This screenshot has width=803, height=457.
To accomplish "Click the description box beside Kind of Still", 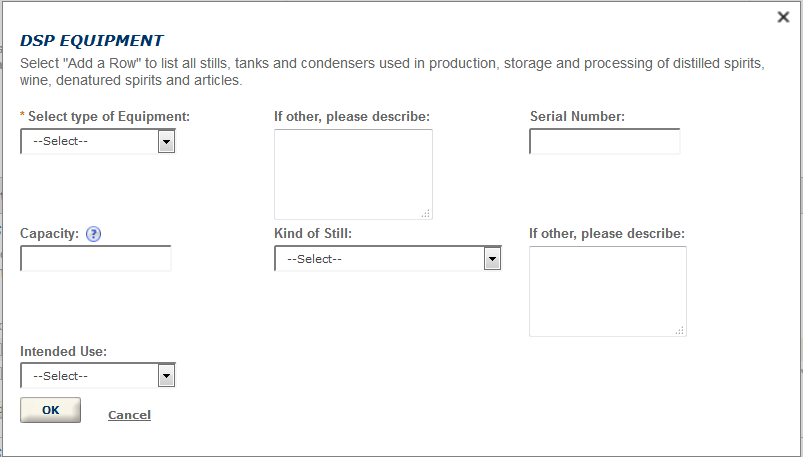I will (x=607, y=290).
